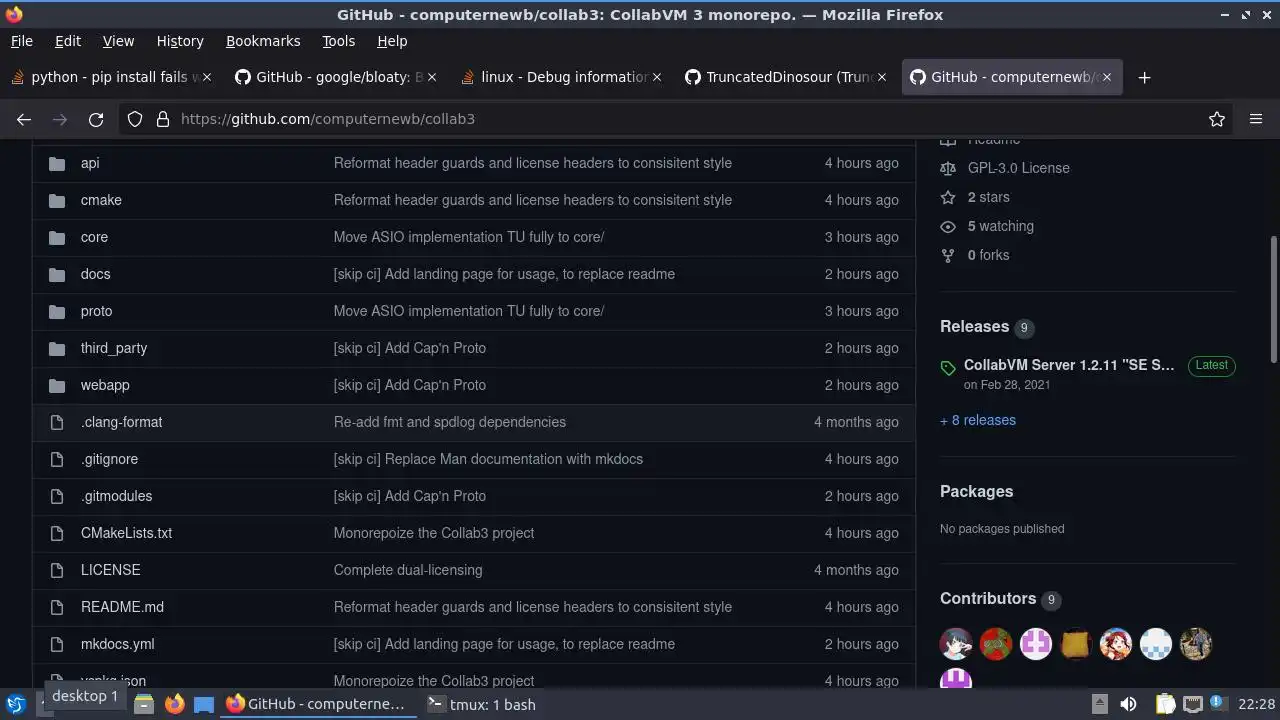Click the star icon beside 2 stars
Viewport: 1280px width, 720px height.
pos(948,197)
